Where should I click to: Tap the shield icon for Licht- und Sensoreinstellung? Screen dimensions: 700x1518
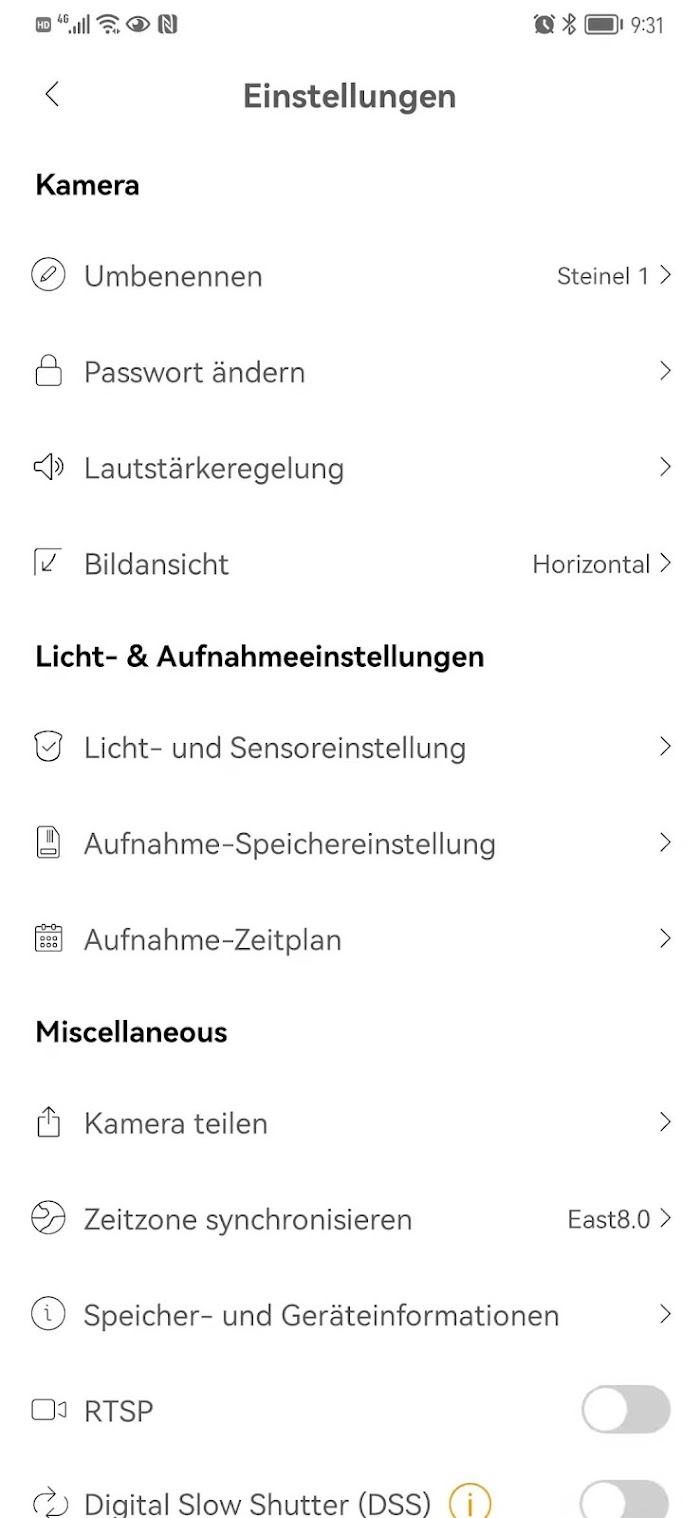(48, 747)
